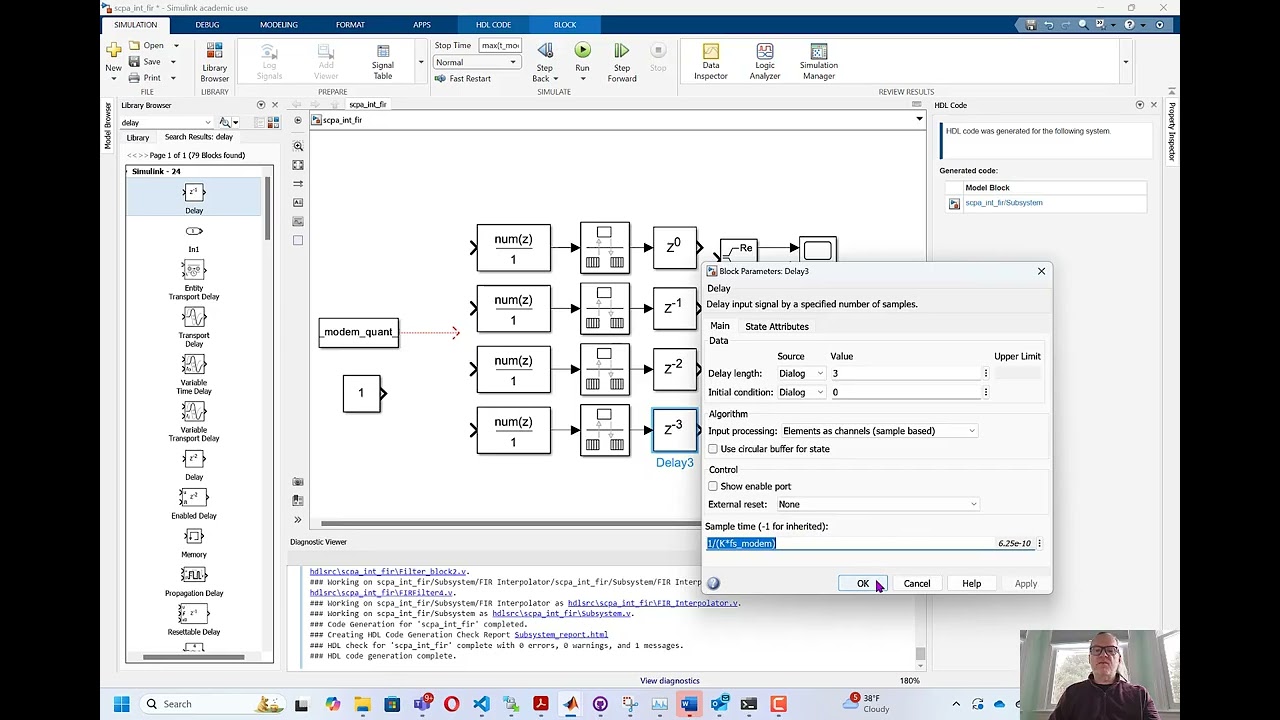This screenshot has height=720, width=1280.
Task: Click the Print icon
Action: point(134,77)
